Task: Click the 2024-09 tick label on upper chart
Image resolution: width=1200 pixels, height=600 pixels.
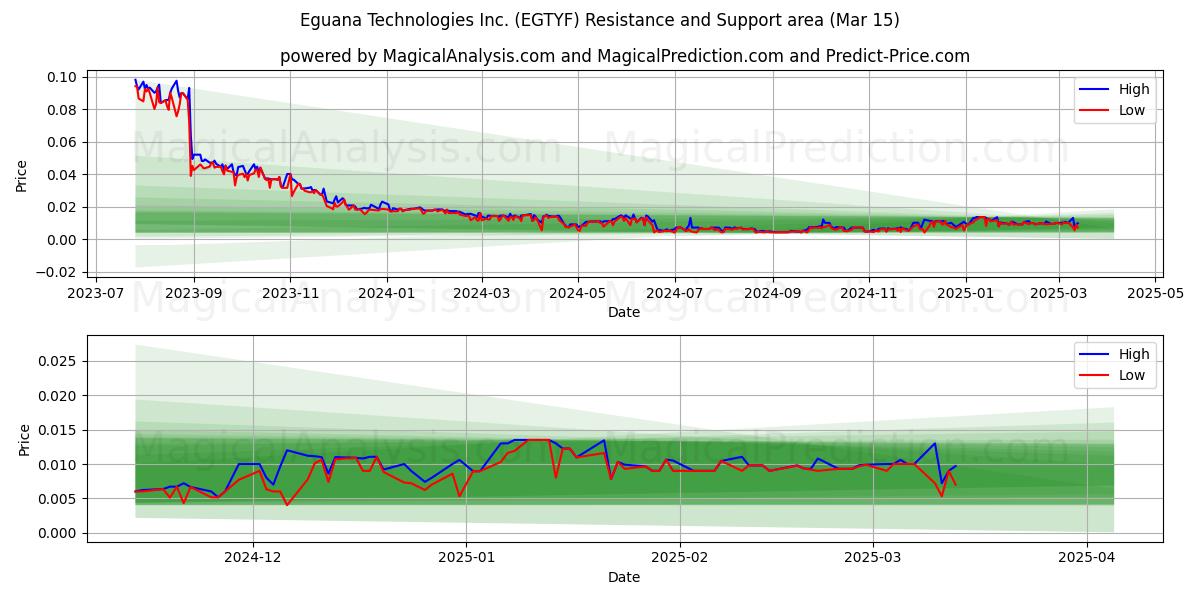Action: [x=772, y=294]
